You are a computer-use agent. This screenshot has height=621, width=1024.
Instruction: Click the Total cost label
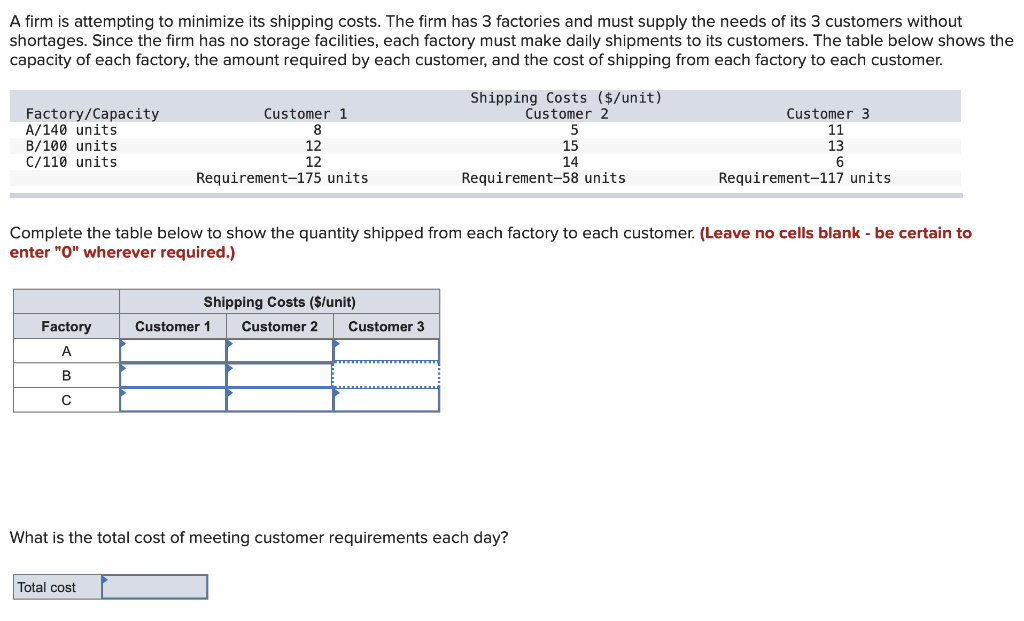(45, 587)
